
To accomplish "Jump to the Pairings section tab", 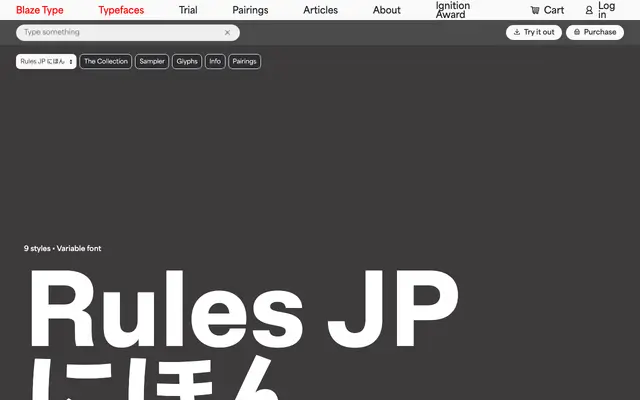I will (244, 62).
